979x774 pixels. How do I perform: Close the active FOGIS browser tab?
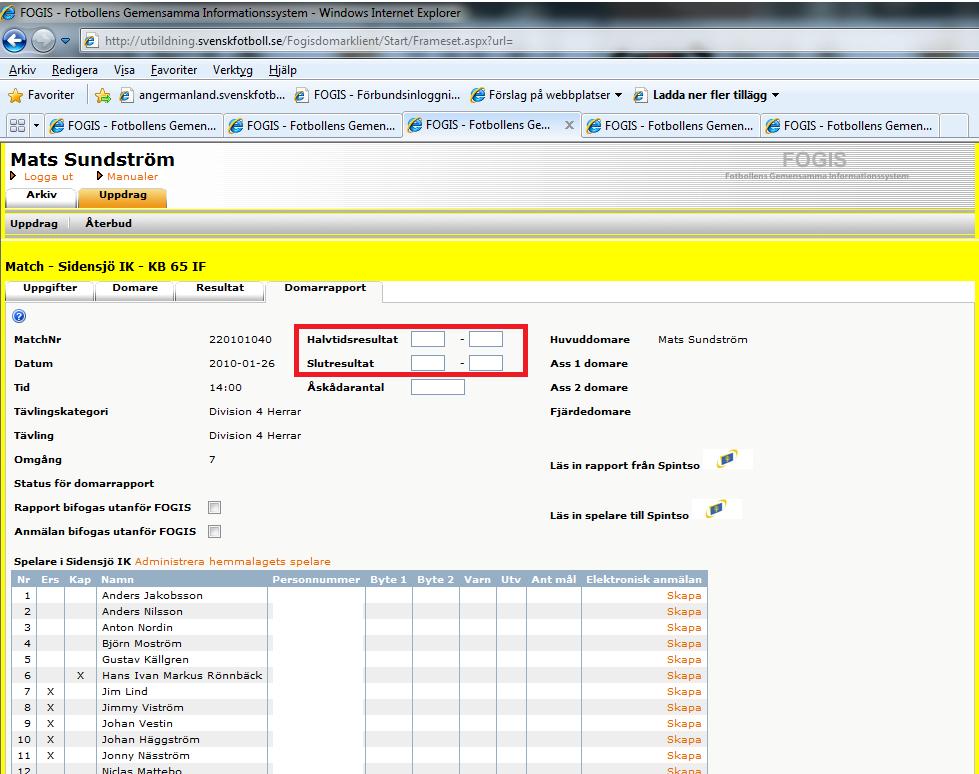(569, 125)
